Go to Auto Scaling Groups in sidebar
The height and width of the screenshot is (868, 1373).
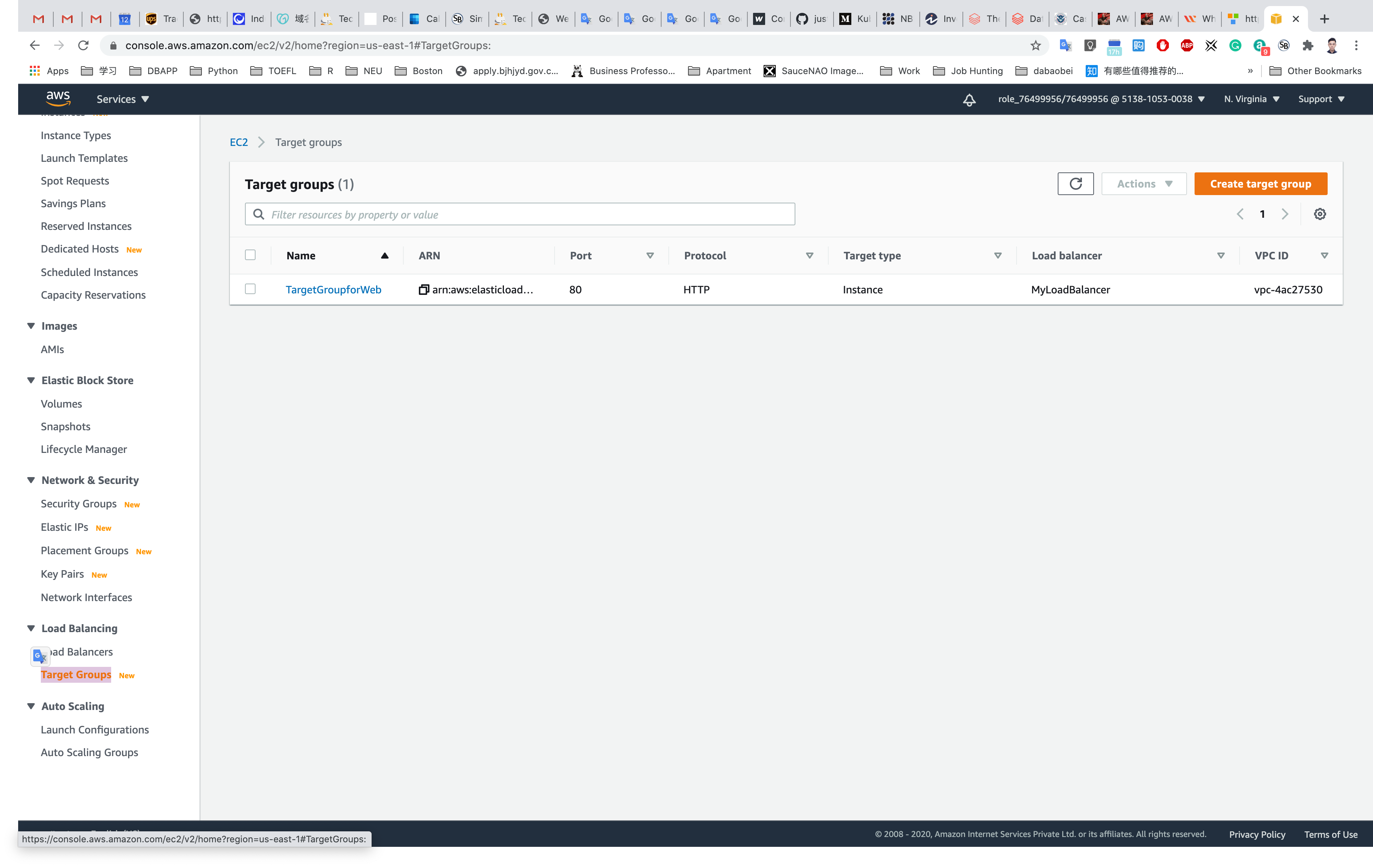pyautogui.click(x=90, y=752)
